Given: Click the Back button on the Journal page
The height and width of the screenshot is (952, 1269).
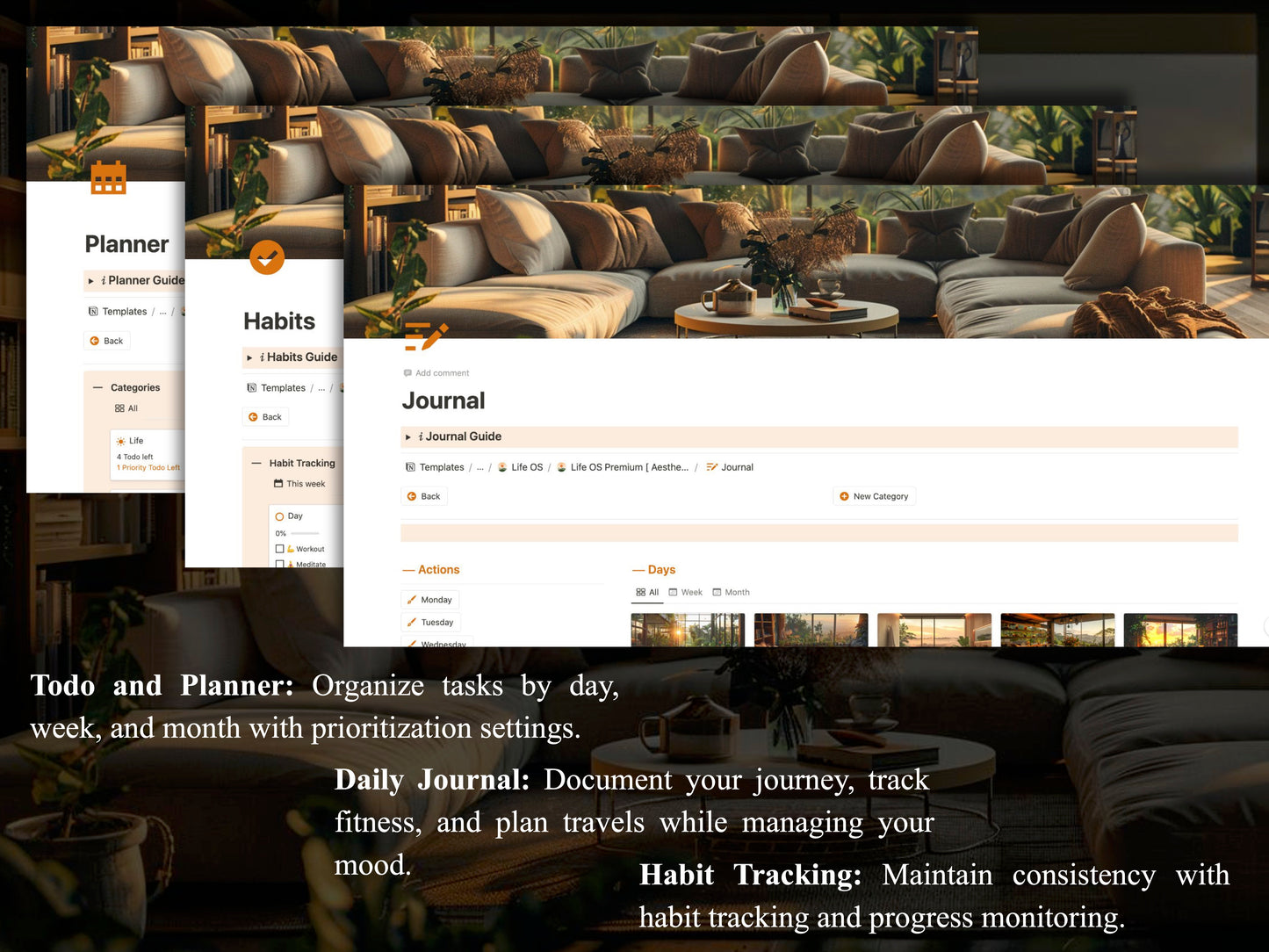Looking at the screenshot, I should point(424,496).
